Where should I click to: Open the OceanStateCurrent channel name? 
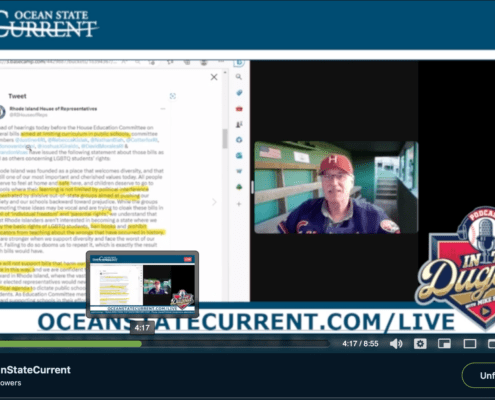click(35, 370)
